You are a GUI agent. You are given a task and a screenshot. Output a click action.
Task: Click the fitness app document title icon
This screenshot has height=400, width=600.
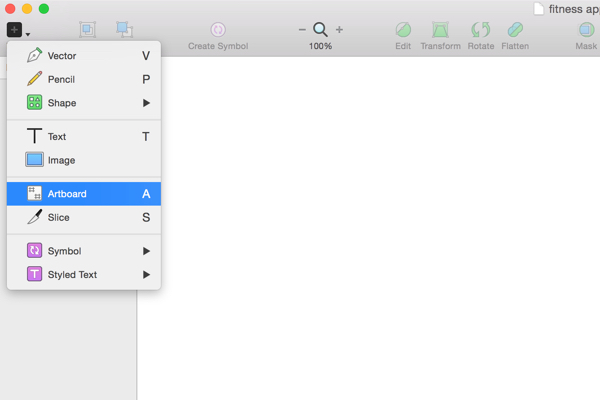pos(539,9)
